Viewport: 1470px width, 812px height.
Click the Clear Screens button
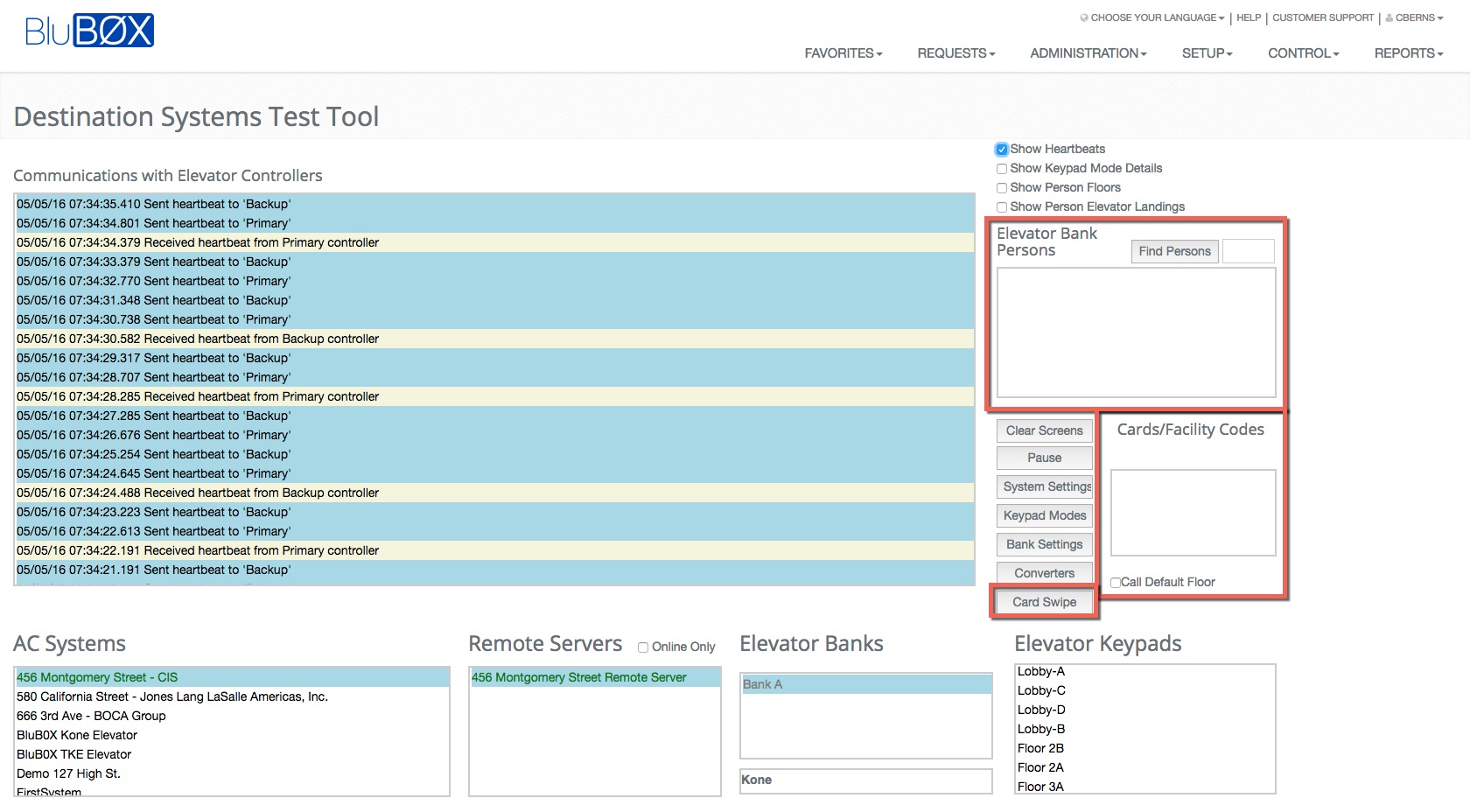pyautogui.click(x=1044, y=430)
